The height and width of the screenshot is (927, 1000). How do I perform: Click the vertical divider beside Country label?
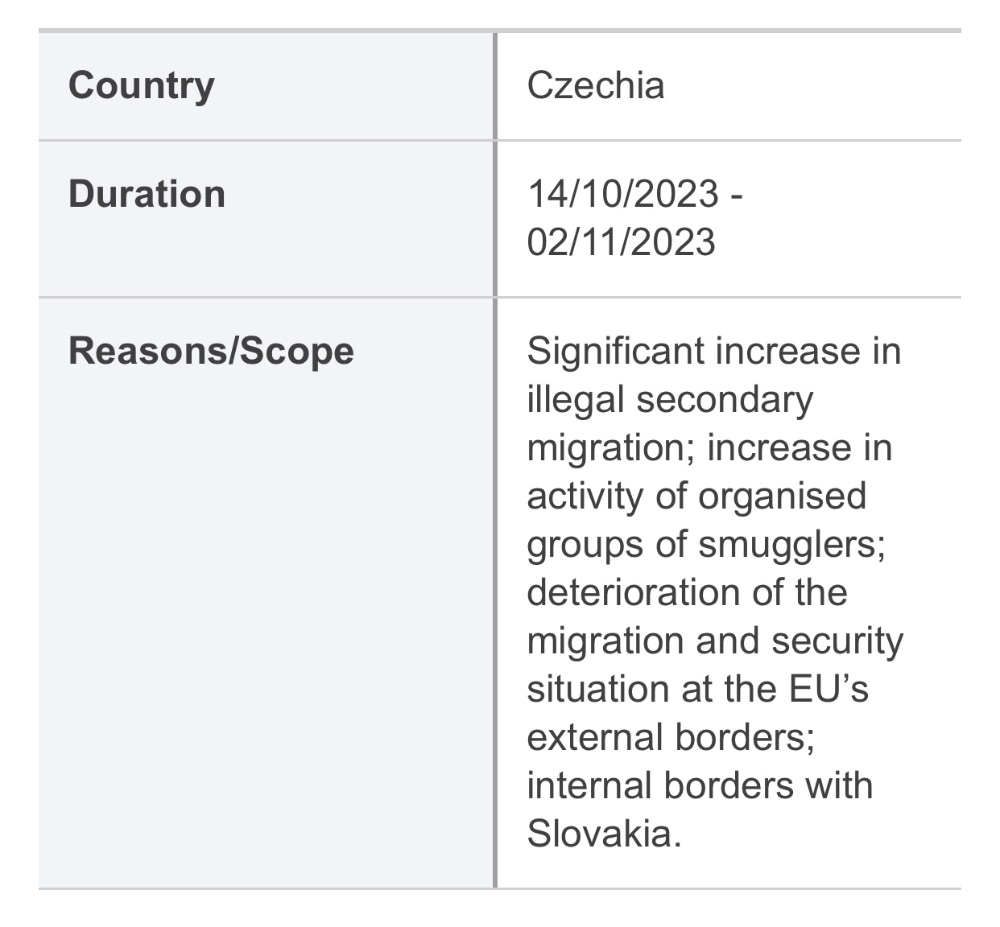tap(495, 86)
